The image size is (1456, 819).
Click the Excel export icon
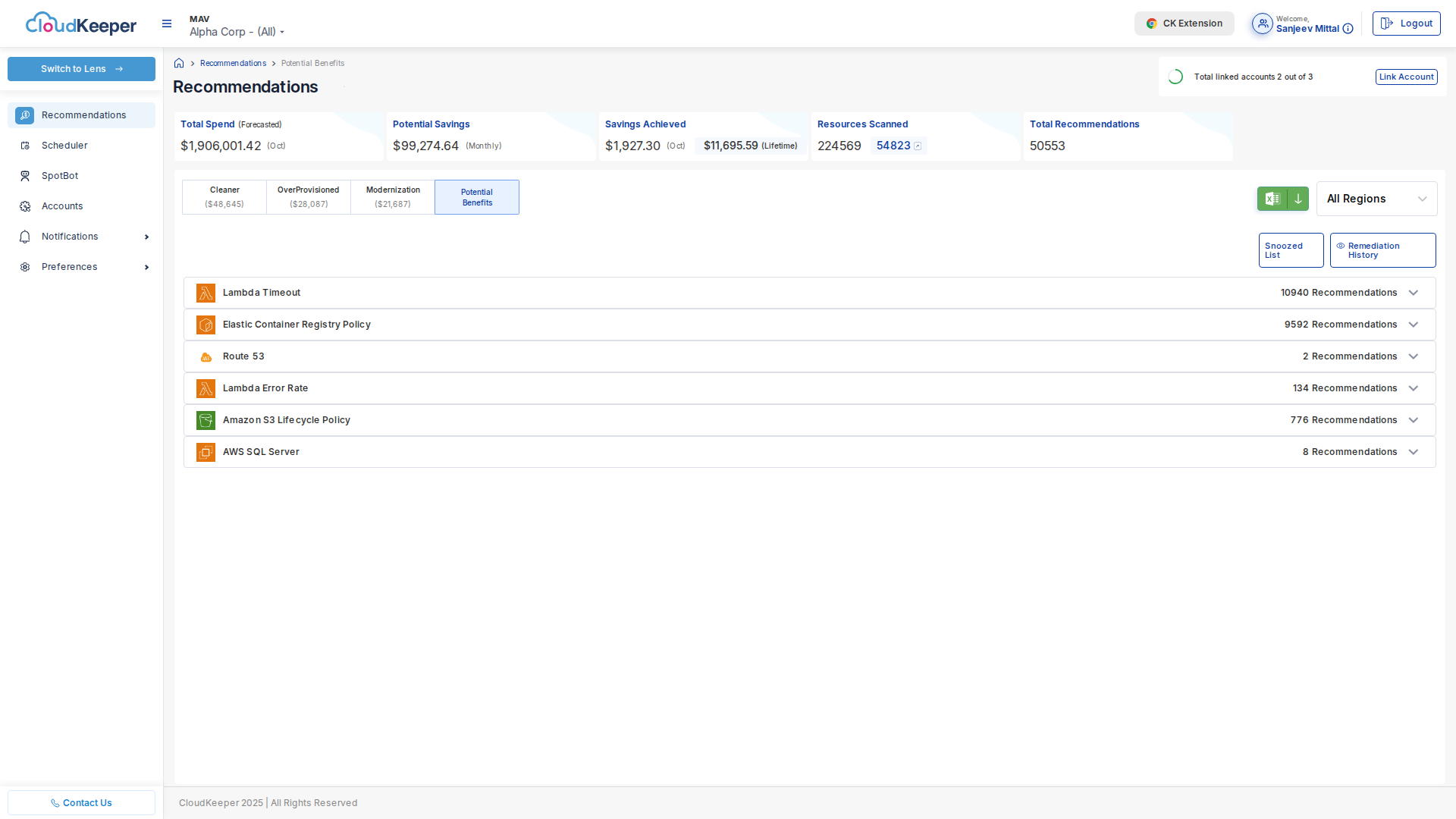pyautogui.click(x=1272, y=199)
